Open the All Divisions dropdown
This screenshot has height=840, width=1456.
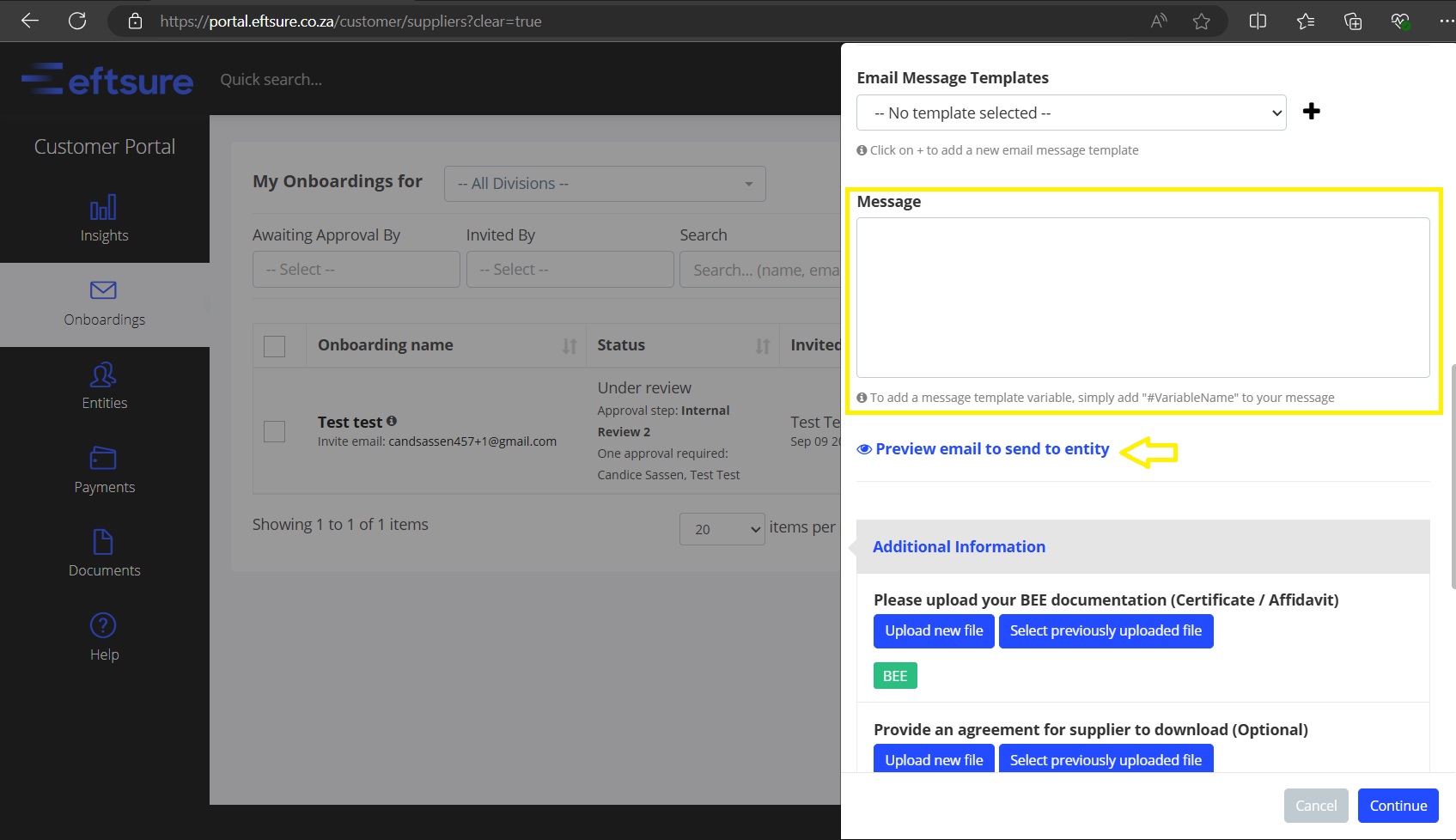[x=604, y=184]
